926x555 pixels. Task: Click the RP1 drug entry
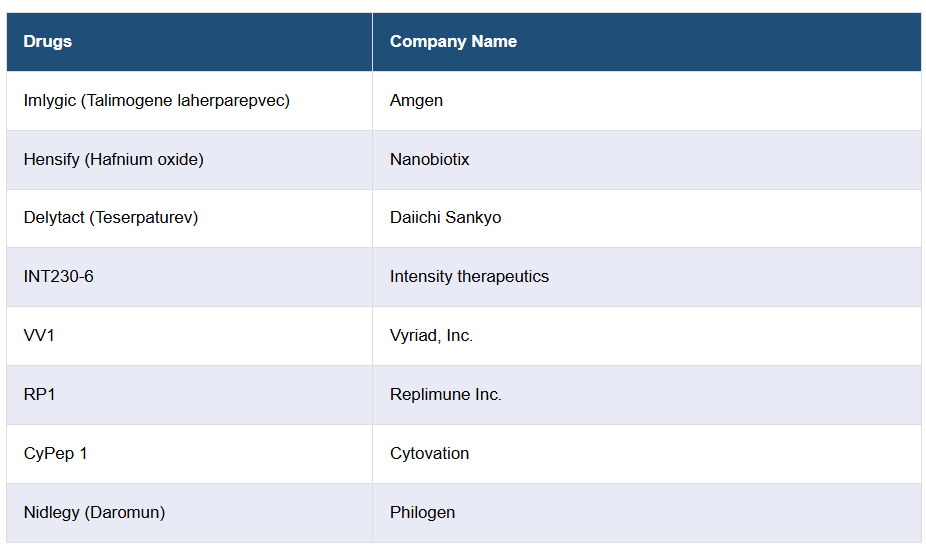click(40, 395)
